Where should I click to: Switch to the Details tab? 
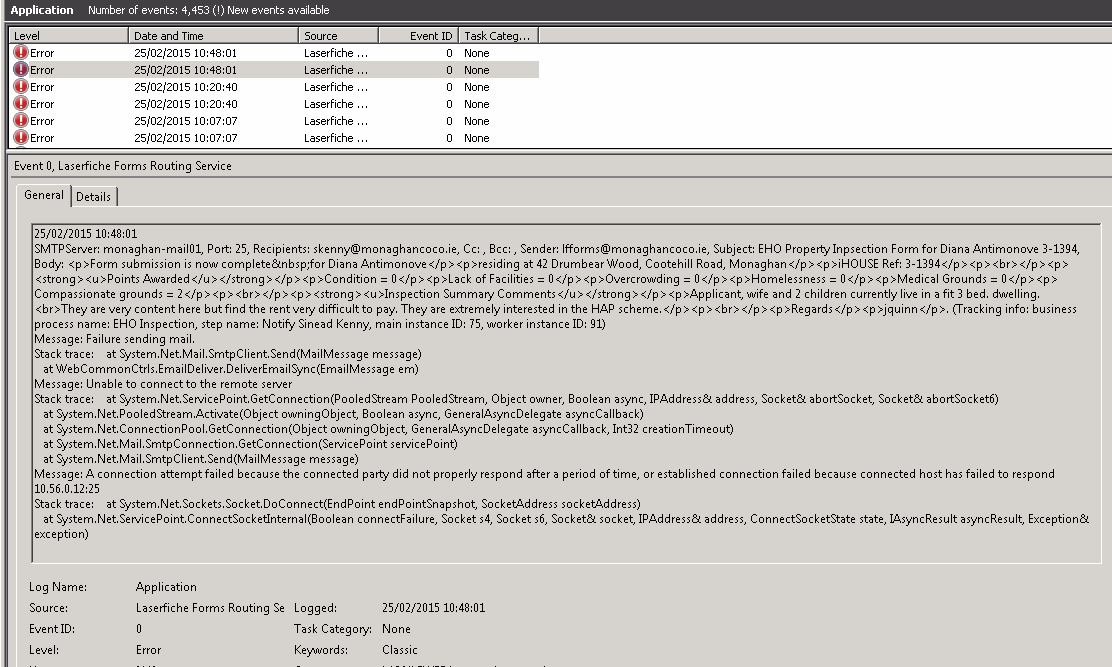[94, 197]
